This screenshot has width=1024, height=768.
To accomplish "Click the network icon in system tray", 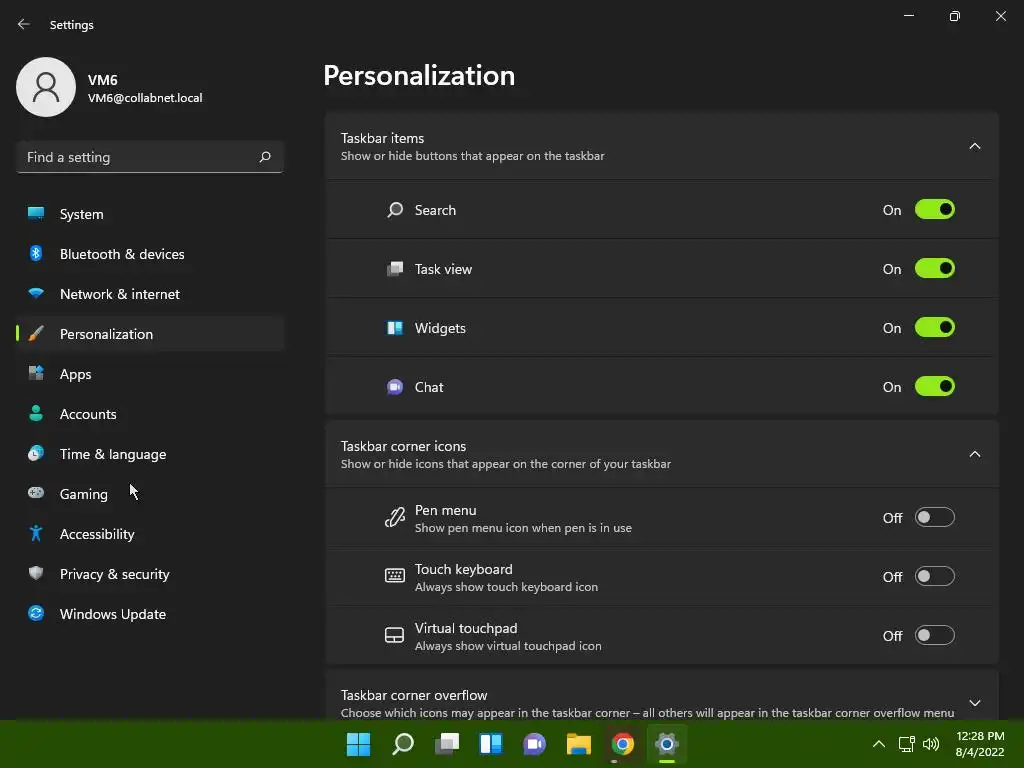I will tap(906, 744).
